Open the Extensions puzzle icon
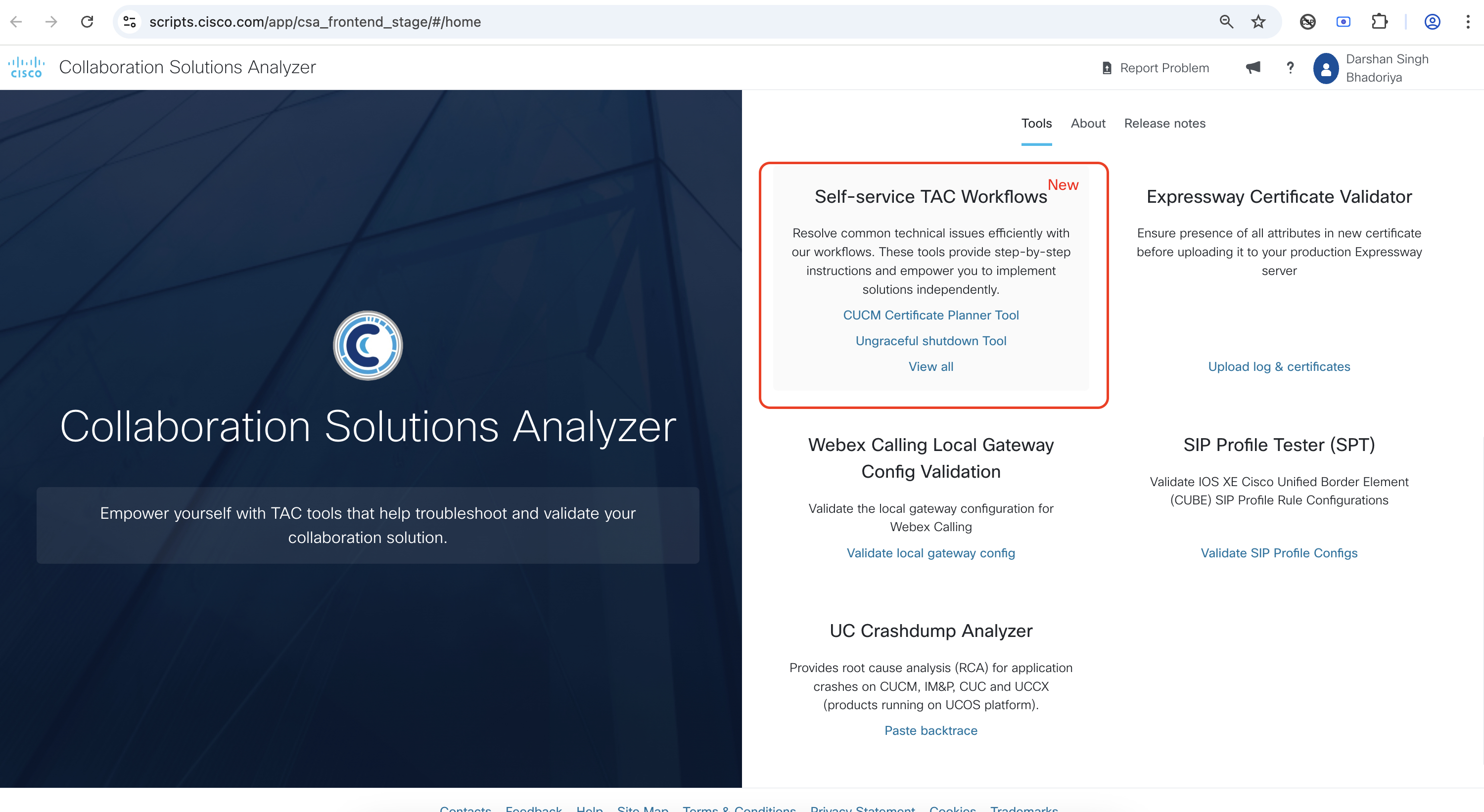This screenshot has width=1484, height=812. coord(1379,22)
